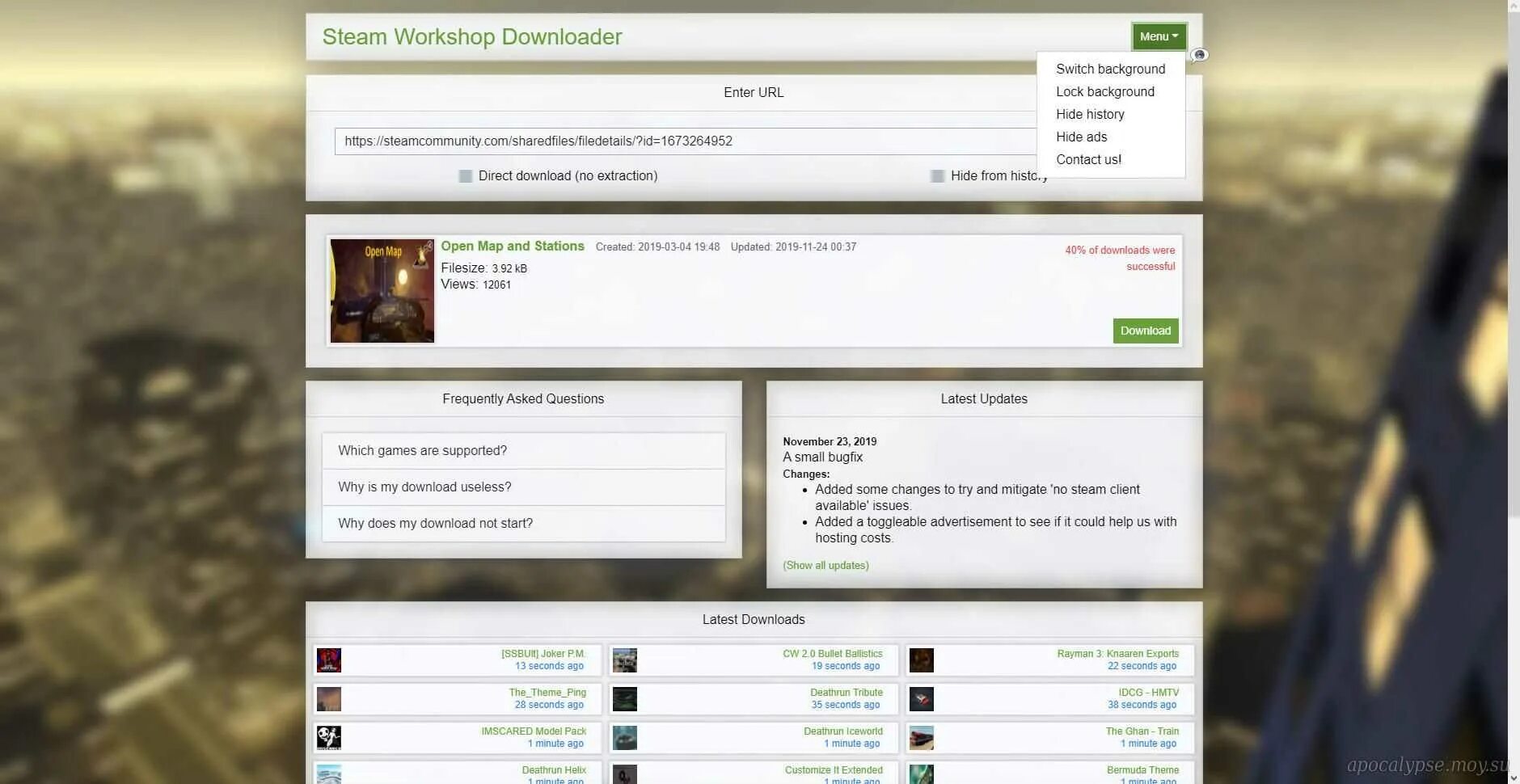Open the Open Map and Stations title link

[x=513, y=247]
